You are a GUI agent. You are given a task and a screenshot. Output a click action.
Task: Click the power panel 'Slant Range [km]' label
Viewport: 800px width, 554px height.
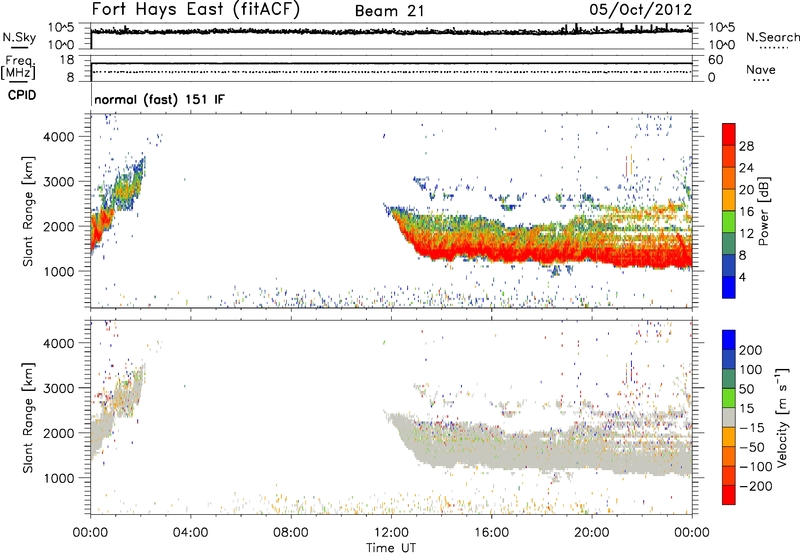point(29,211)
